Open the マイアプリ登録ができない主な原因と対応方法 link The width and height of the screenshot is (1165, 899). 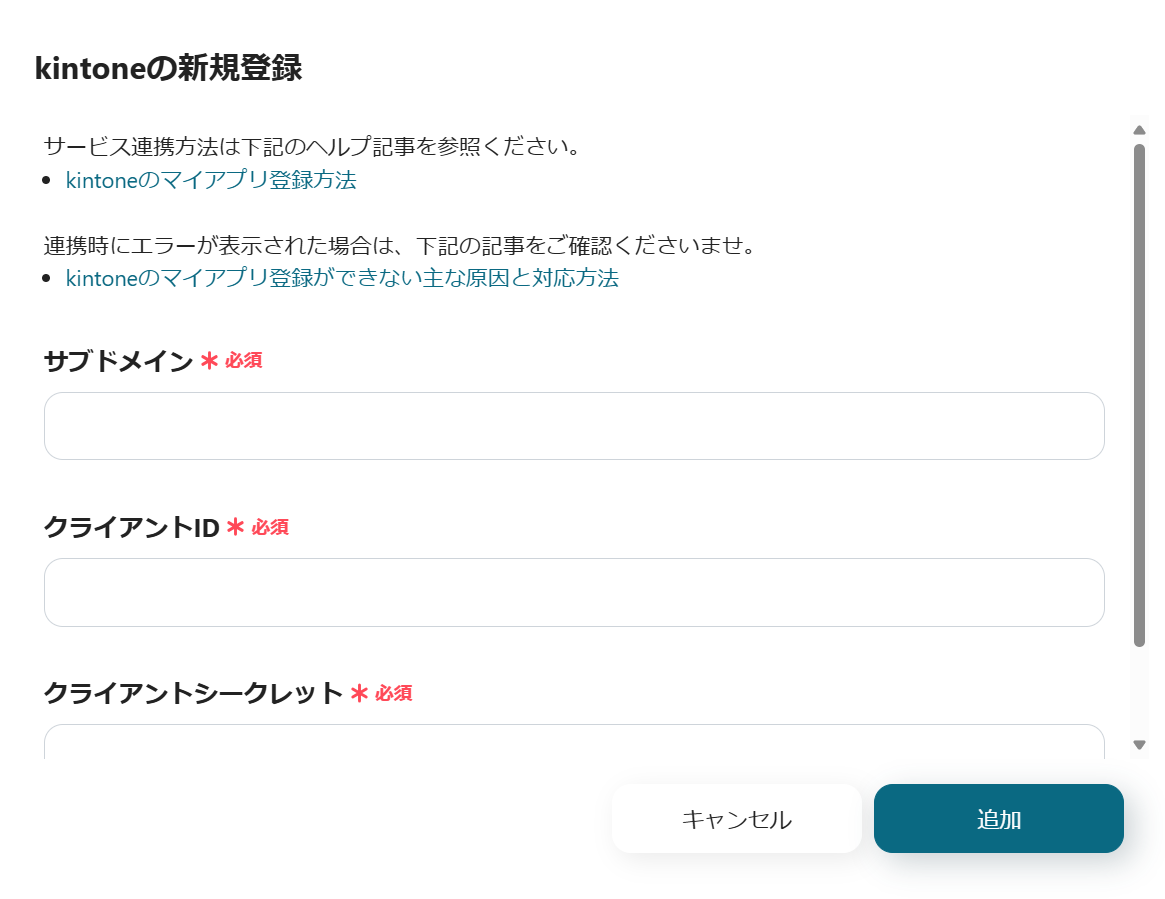coord(342,278)
